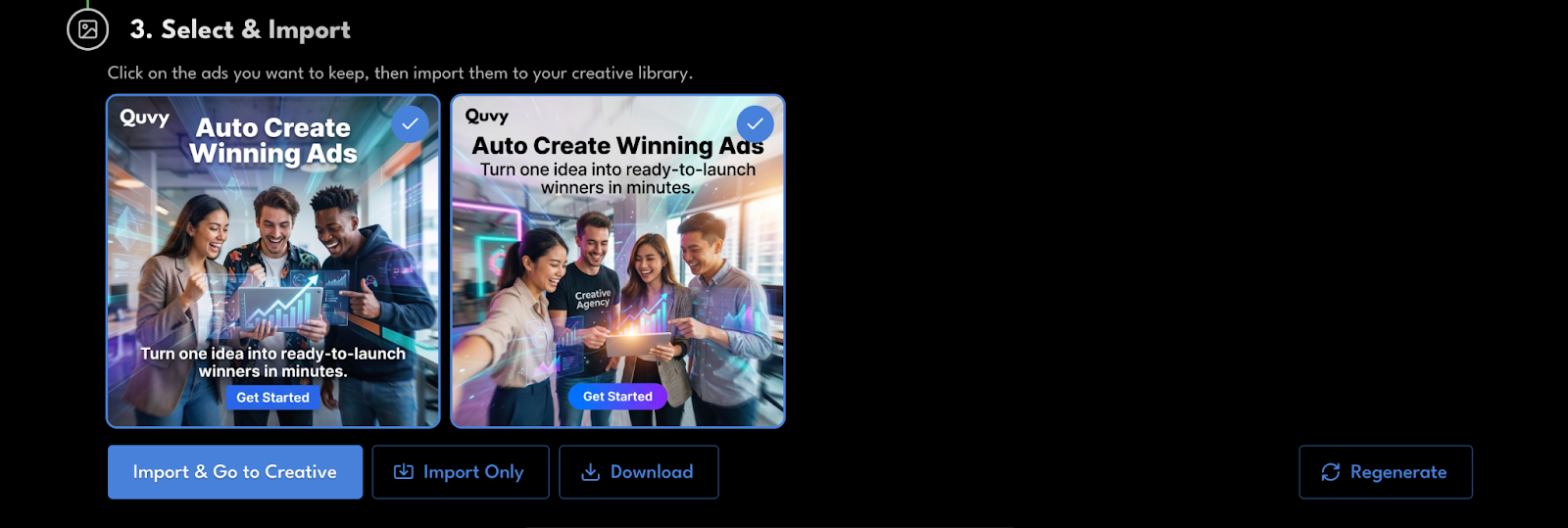Choose the Import Only button
The image size is (1568, 528).
pos(461,472)
